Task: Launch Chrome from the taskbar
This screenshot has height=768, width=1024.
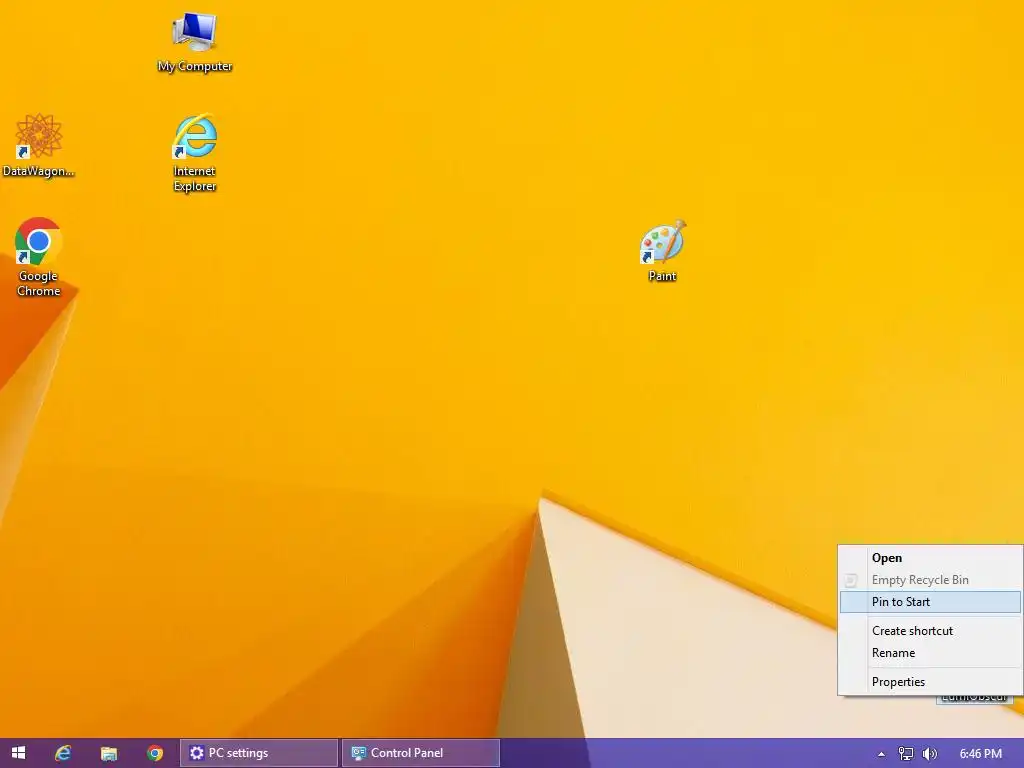Action: tap(155, 753)
